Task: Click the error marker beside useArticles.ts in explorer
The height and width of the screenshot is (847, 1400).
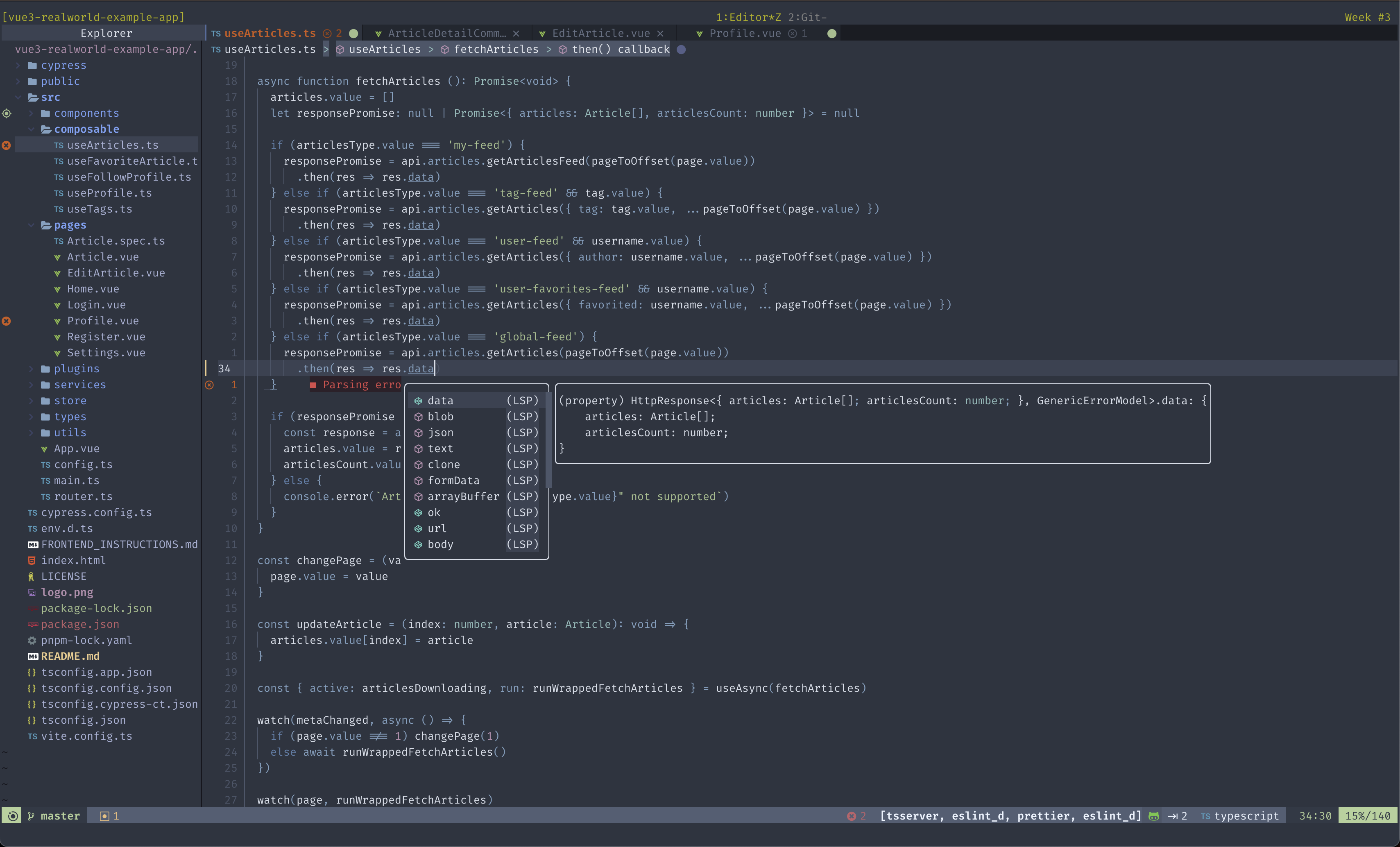Action: (x=6, y=145)
